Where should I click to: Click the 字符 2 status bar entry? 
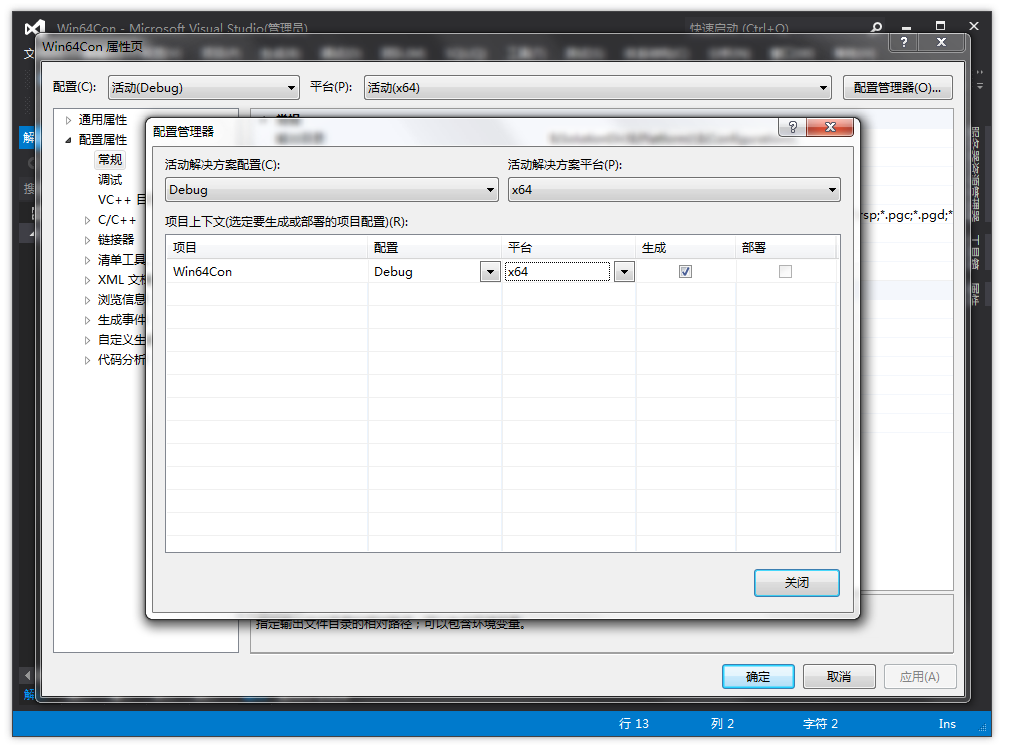tap(820, 724)
